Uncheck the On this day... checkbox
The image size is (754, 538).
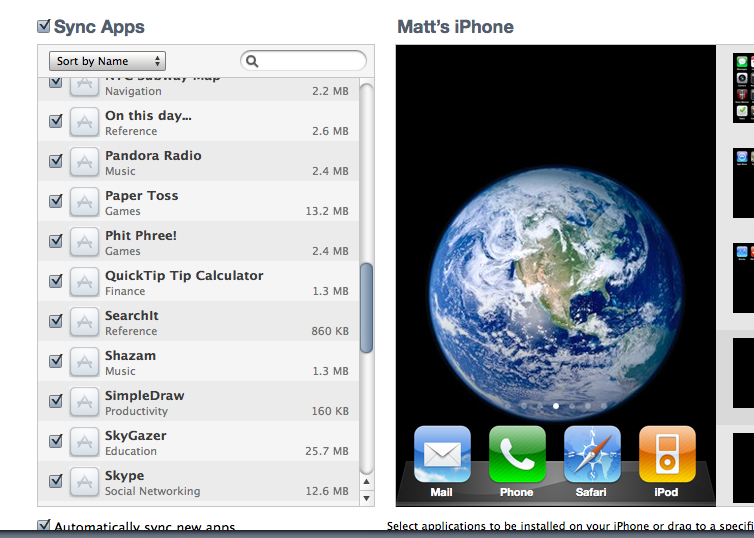coord(56,120)
